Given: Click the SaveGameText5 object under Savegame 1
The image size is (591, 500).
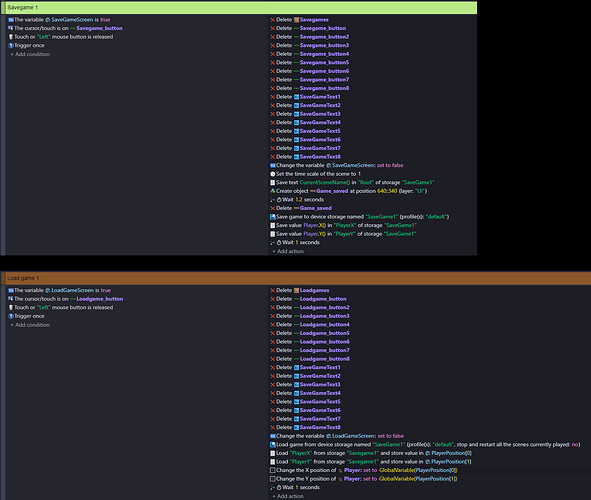Looking at the screenshot, I should (320, 131).
